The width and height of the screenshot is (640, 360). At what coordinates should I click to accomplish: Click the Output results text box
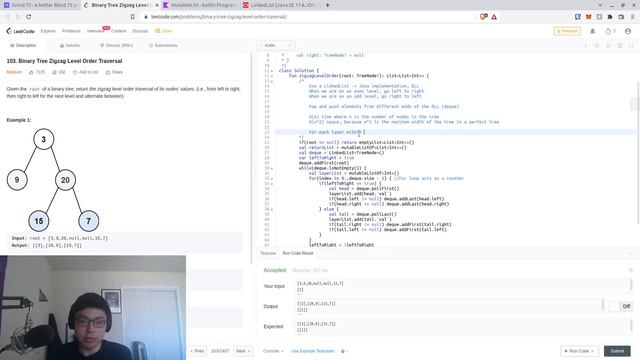point(449,307)
